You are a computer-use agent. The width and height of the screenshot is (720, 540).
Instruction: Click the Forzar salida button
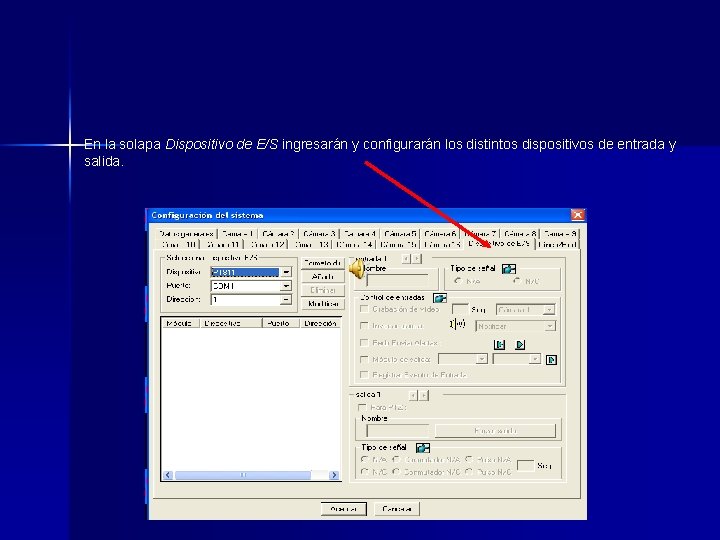[495, 431]
